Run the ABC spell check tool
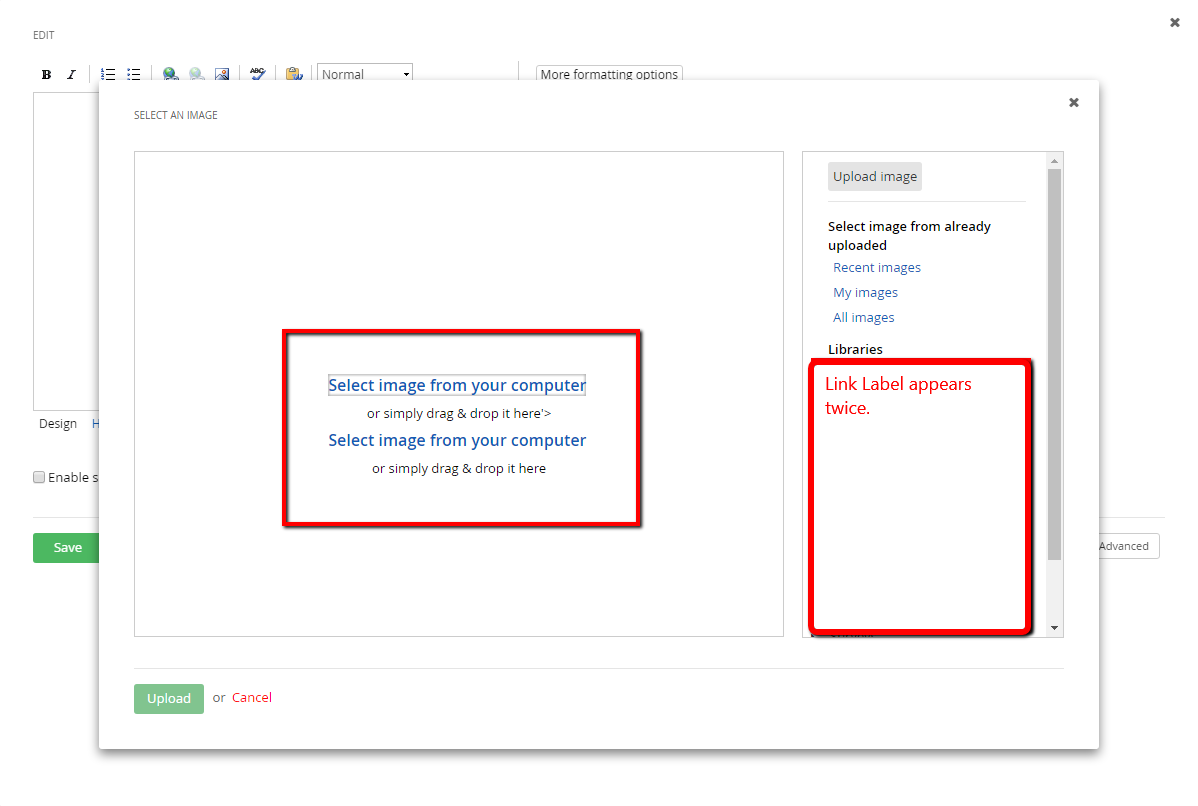The image size is (1198, 806). click(257, 73)
